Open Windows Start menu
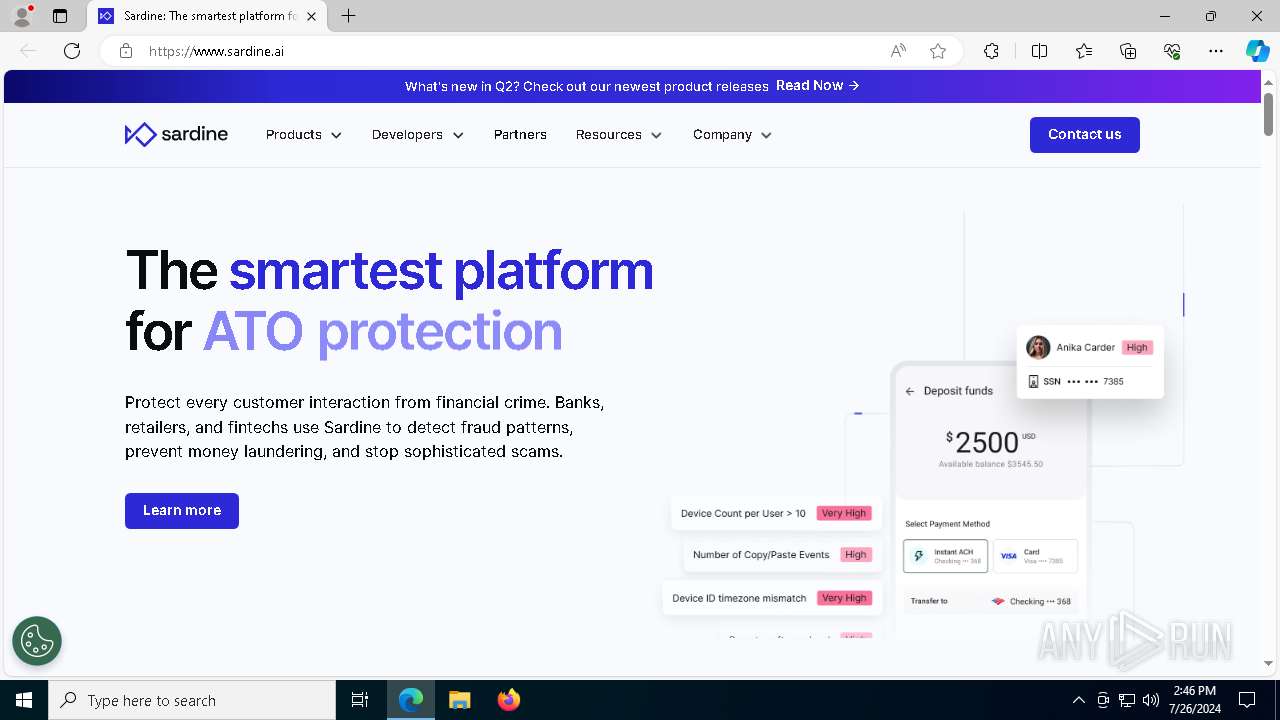Viewport: 1280px width, 720px height. [x=24, y=700]
